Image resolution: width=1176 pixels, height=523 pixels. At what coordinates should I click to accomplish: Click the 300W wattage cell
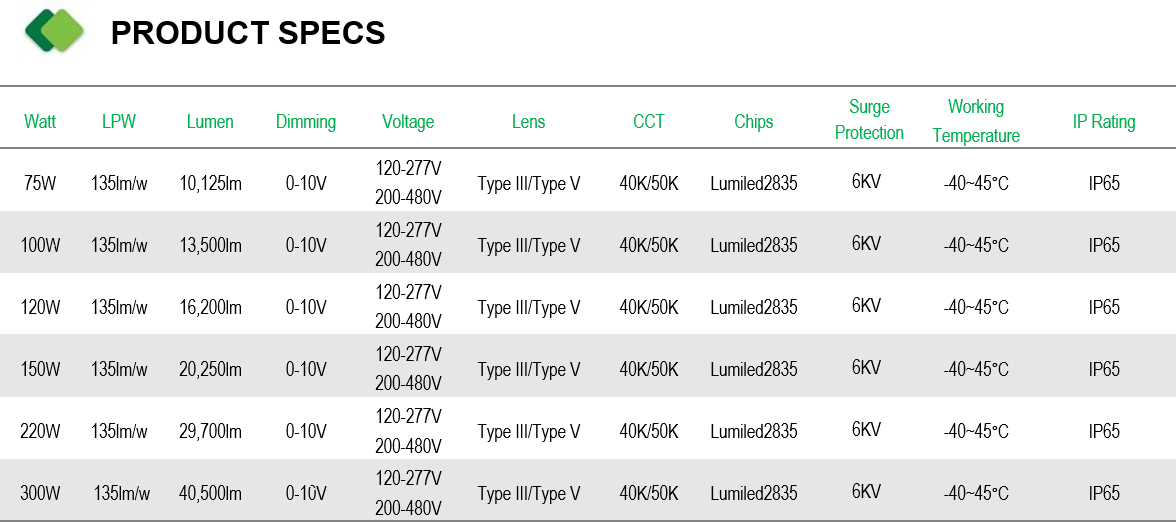point(40,494)
